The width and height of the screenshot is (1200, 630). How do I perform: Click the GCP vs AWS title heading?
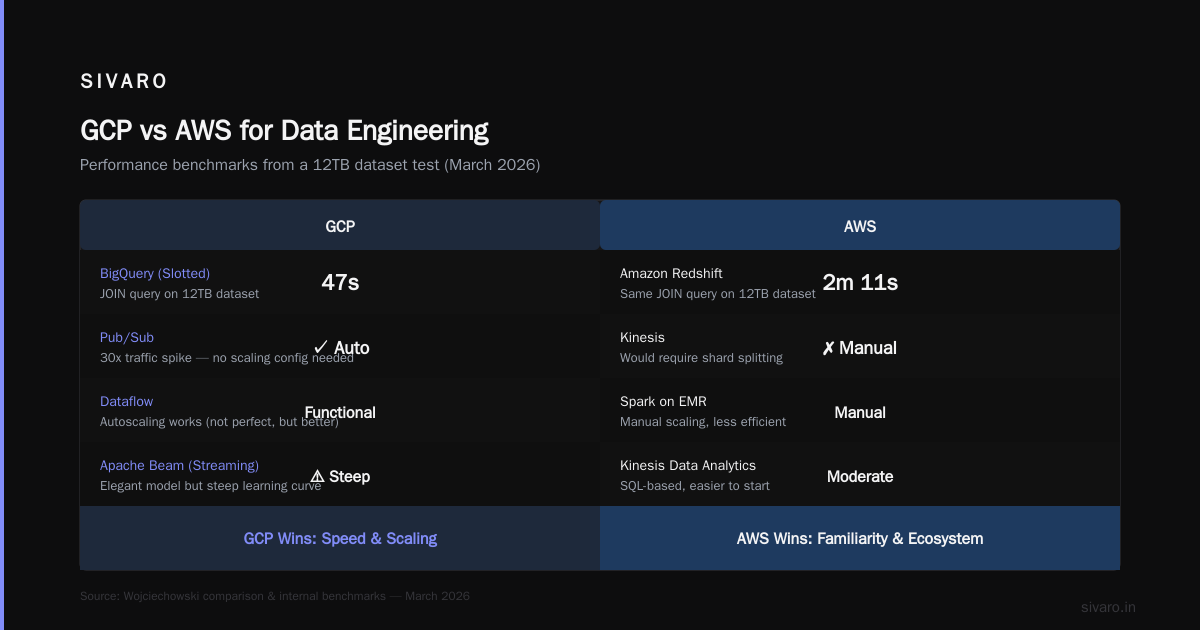tap(284, 130)
